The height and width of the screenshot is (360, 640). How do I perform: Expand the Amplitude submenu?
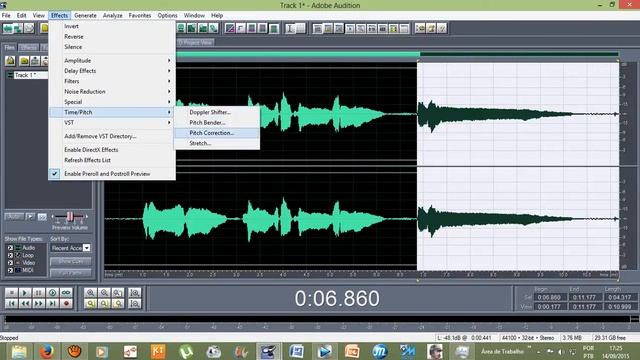point(112,60)
